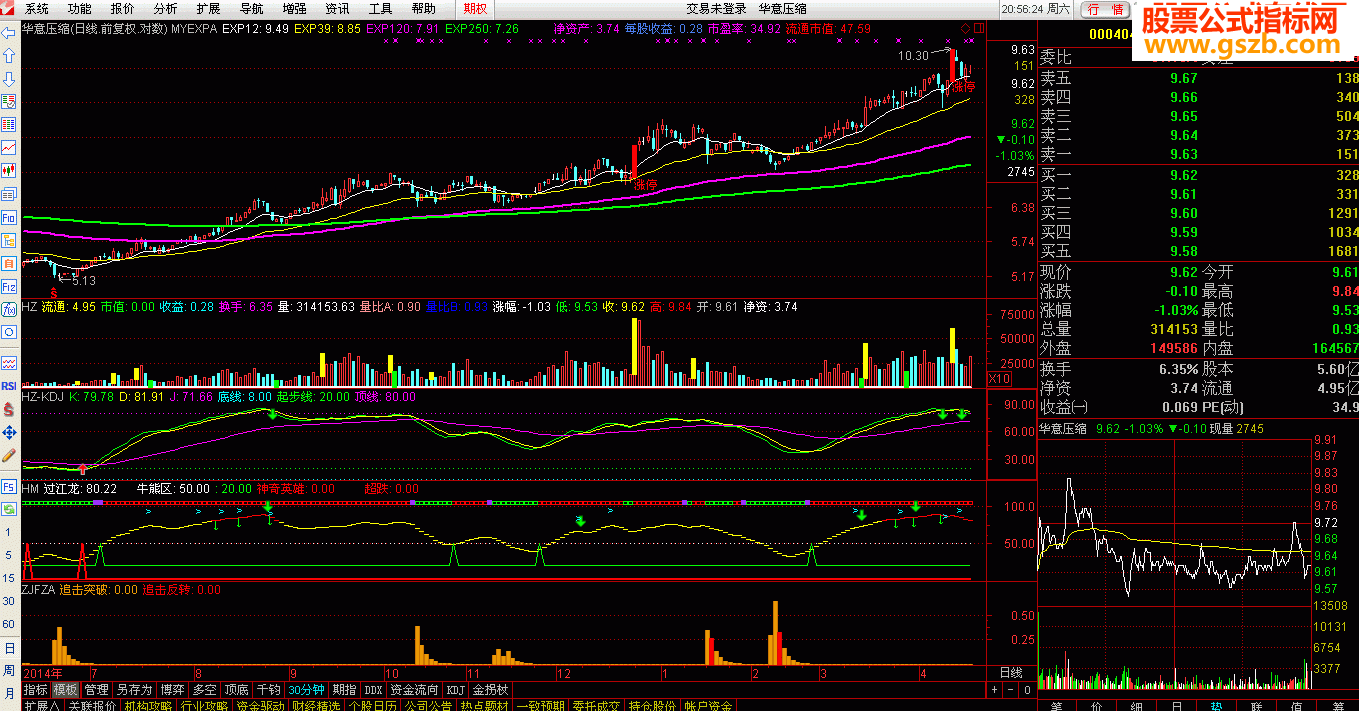The width and height of the screenshot is (1359, 711).
Task: Open the 行业攻略 bottom tab
Action: tap(204, 705)
